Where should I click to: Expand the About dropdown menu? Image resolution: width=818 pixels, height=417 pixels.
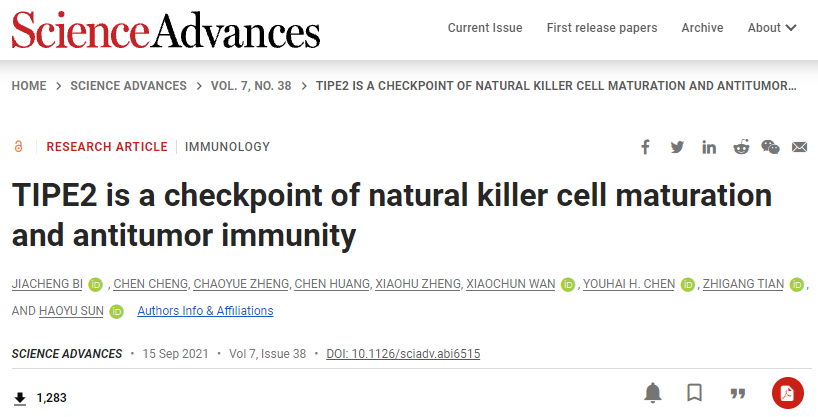point(772,28)
